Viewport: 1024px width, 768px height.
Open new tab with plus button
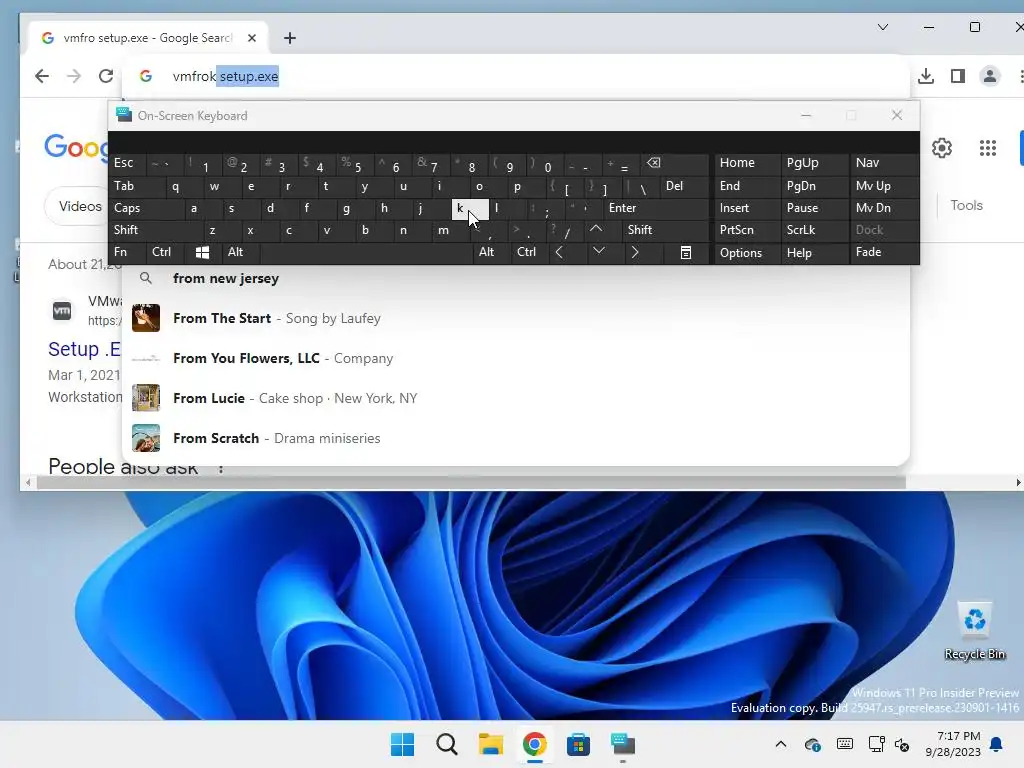[290, 39]
